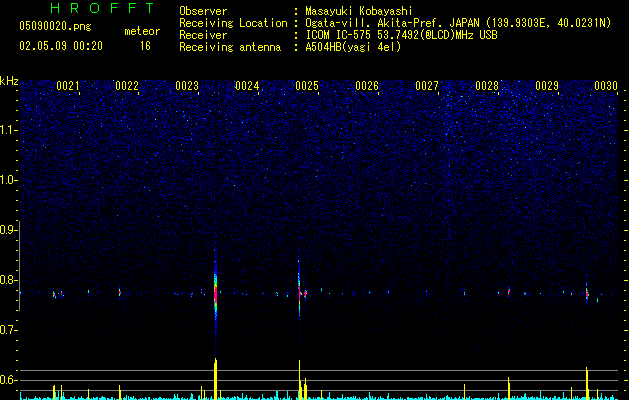Click the kHz axis unit label

click(9, 81)
